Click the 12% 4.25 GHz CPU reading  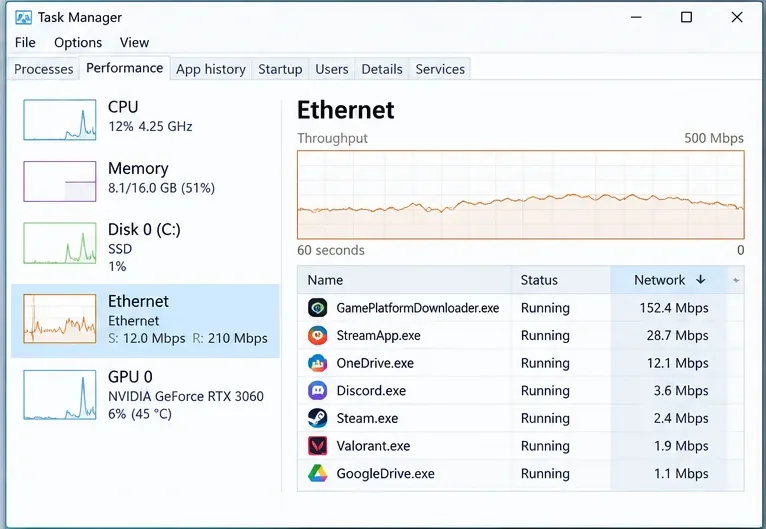150,127
